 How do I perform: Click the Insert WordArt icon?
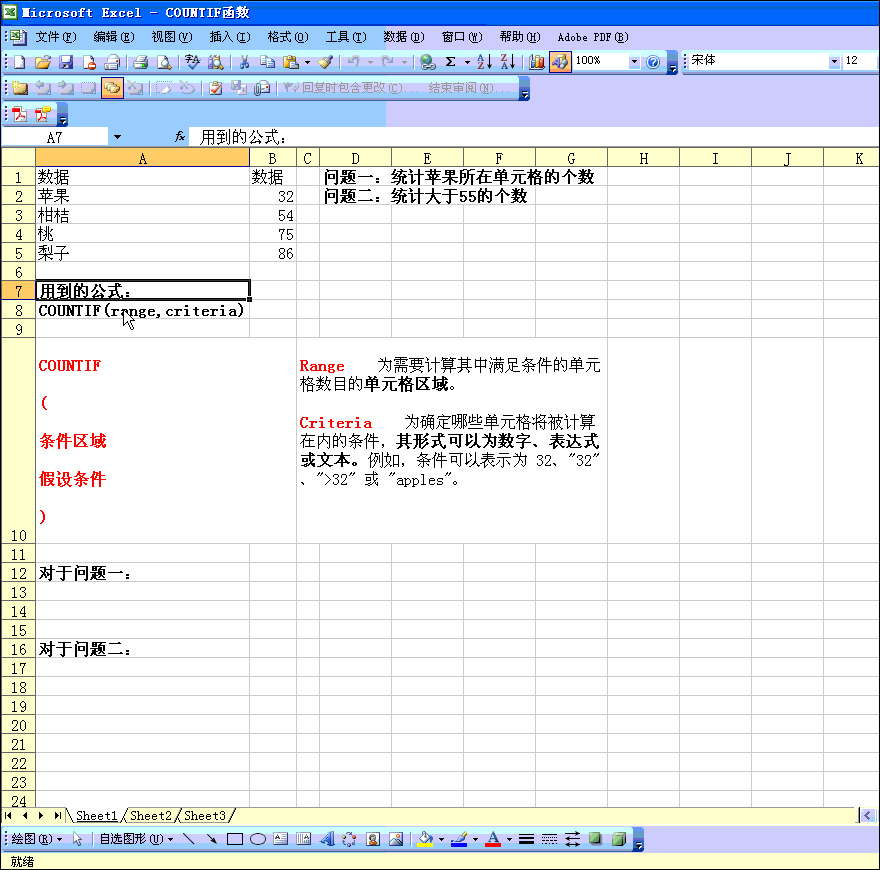(x=326, y=839)
